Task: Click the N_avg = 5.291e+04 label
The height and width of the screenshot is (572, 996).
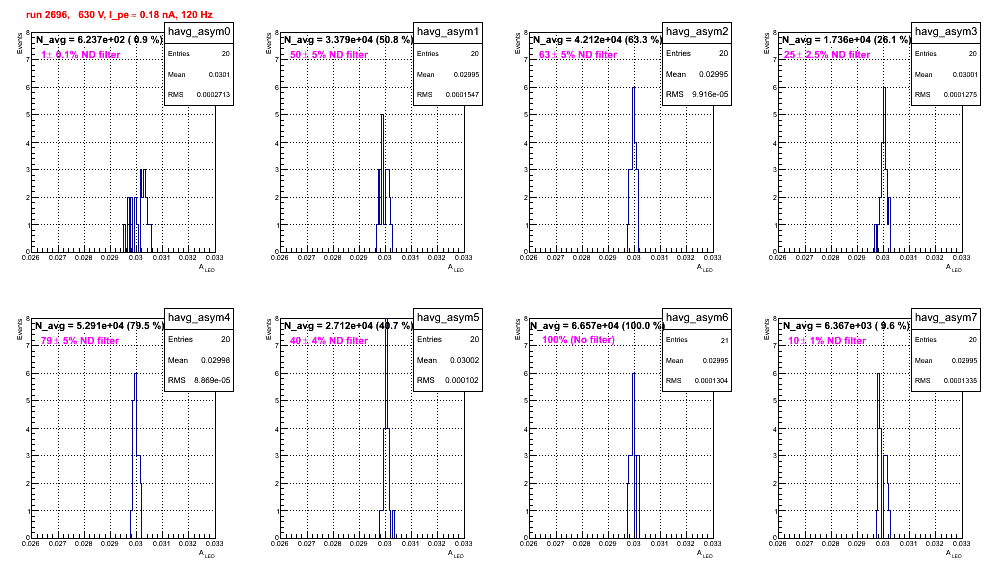Action: [x=99, y=326]
